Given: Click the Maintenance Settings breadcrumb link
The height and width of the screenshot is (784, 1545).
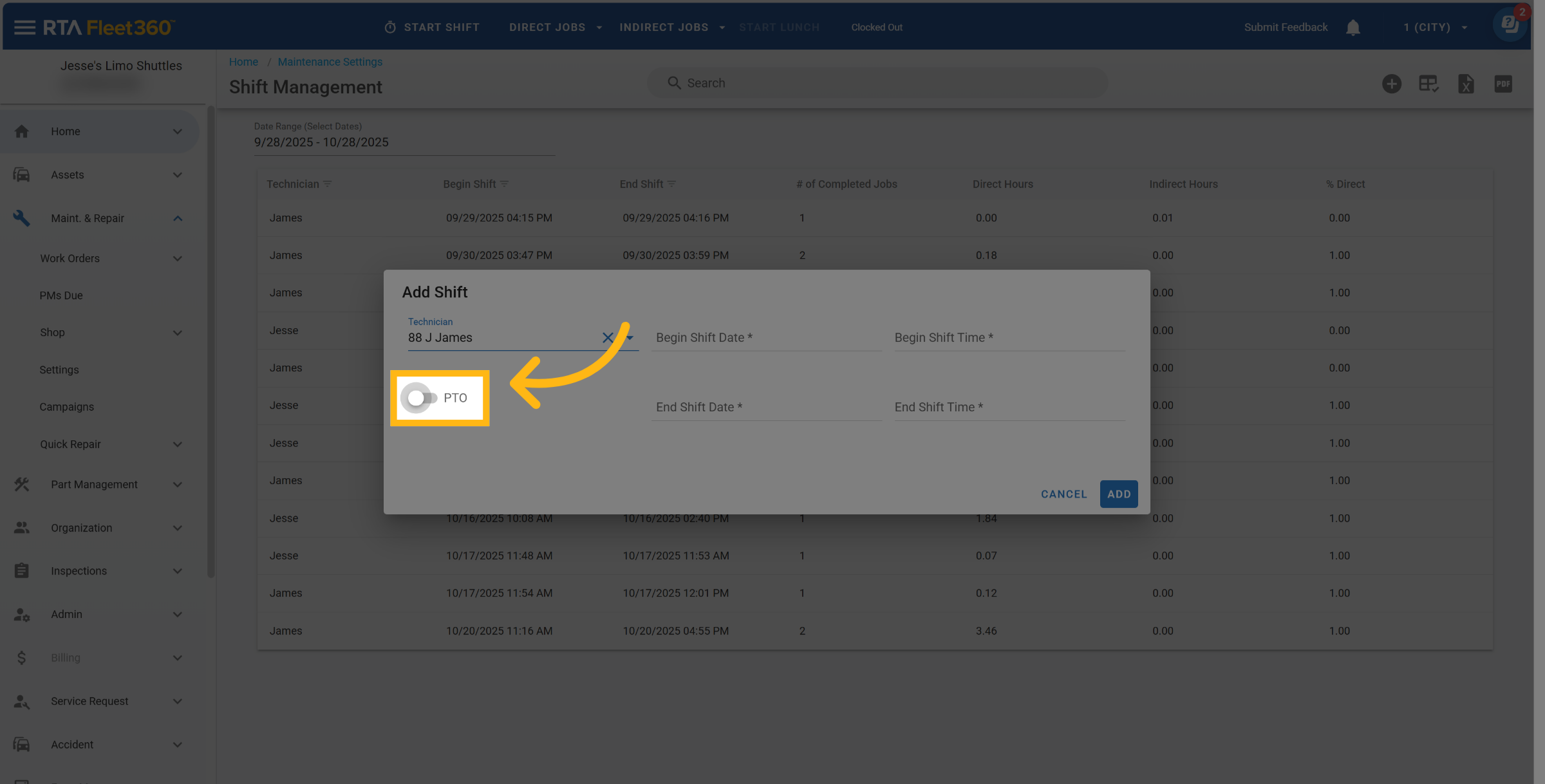Looking at the screenshot, I should pyautogui.click(x=330, y=62).
